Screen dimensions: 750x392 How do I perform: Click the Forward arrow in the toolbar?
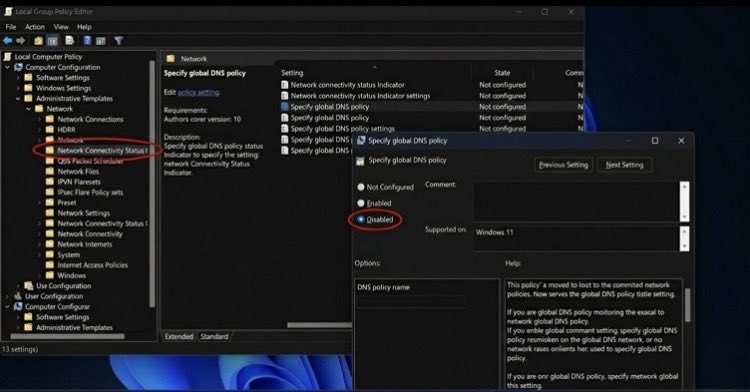pos(21,41)
